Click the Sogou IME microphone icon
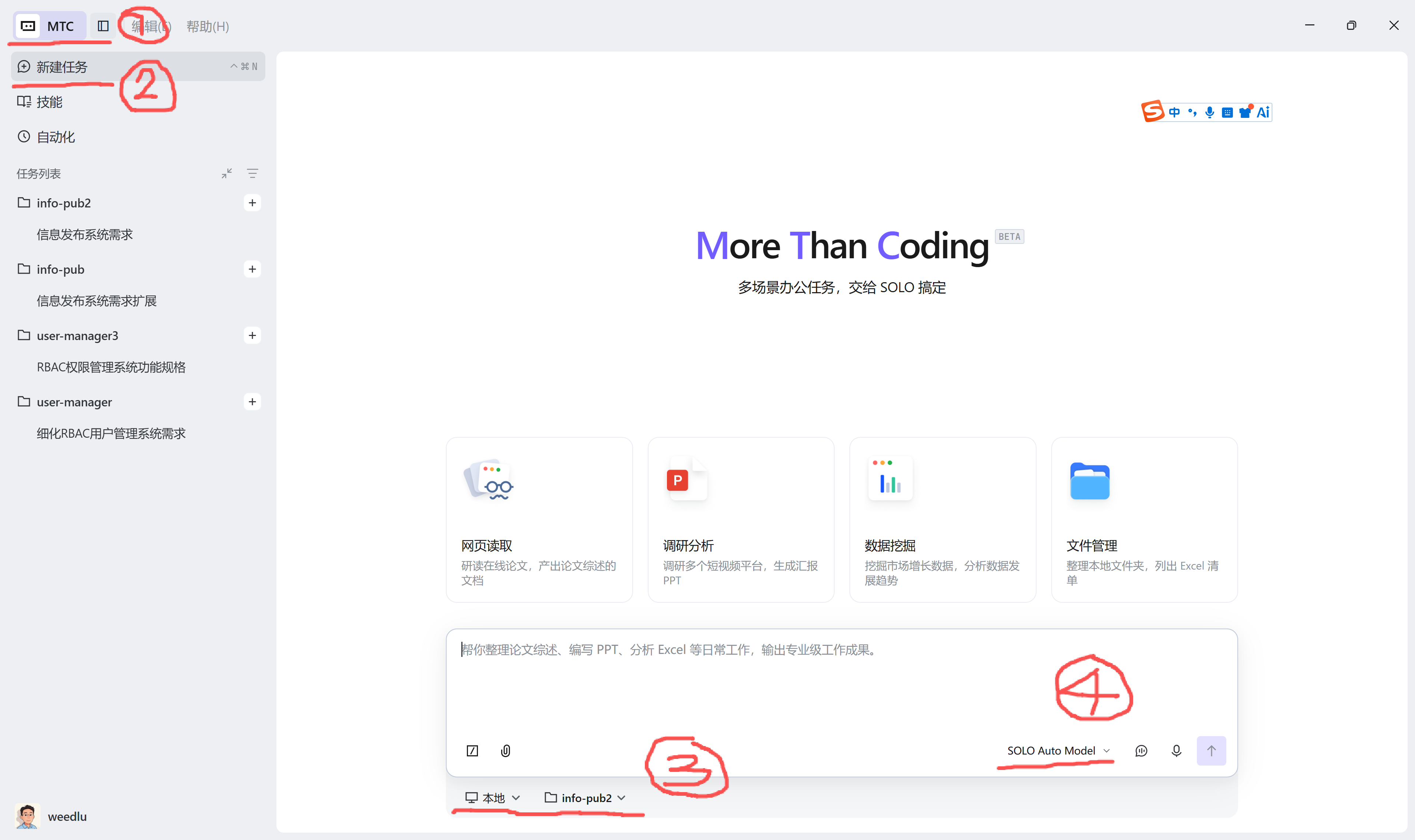1415x840 pixels. (1209, 112)
